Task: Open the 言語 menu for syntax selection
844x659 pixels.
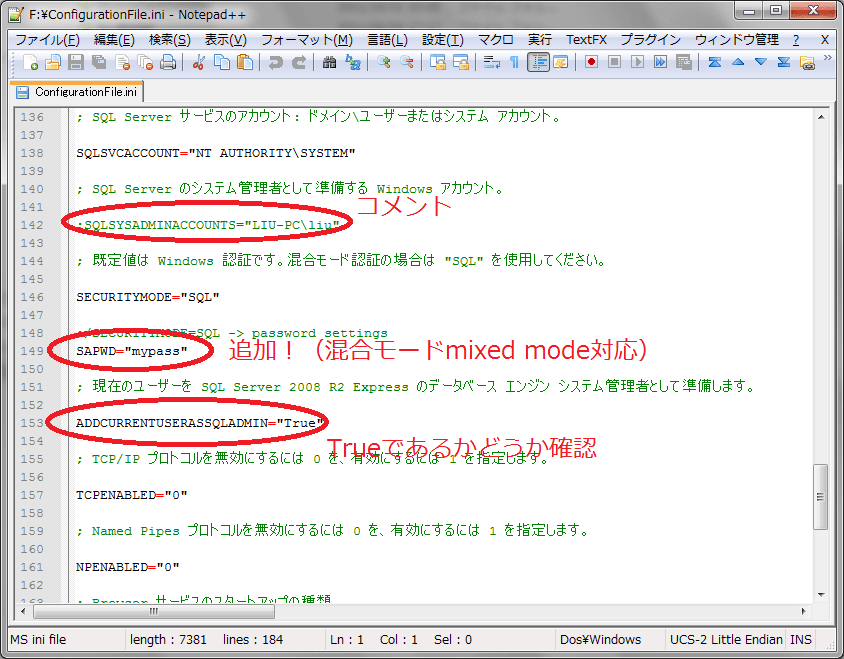Action: click(388, 39)
